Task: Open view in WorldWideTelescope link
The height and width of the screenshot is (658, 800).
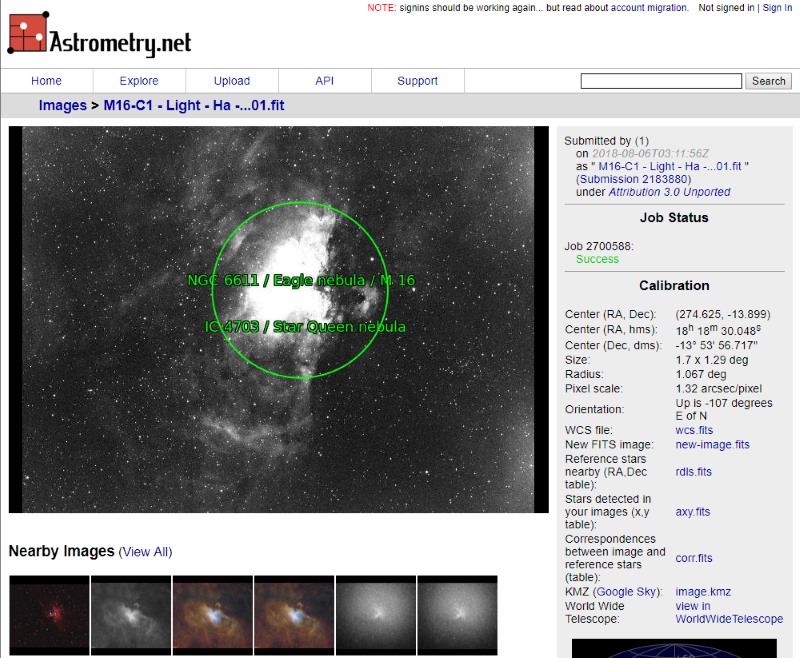Action: (x=729, y=613)
